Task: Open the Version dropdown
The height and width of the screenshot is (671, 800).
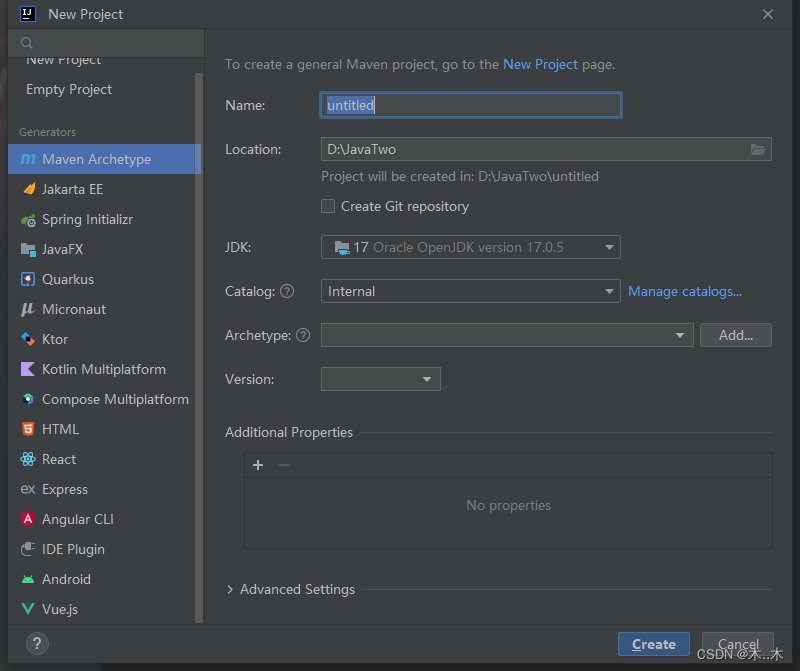Action: [x=381, y=379]
